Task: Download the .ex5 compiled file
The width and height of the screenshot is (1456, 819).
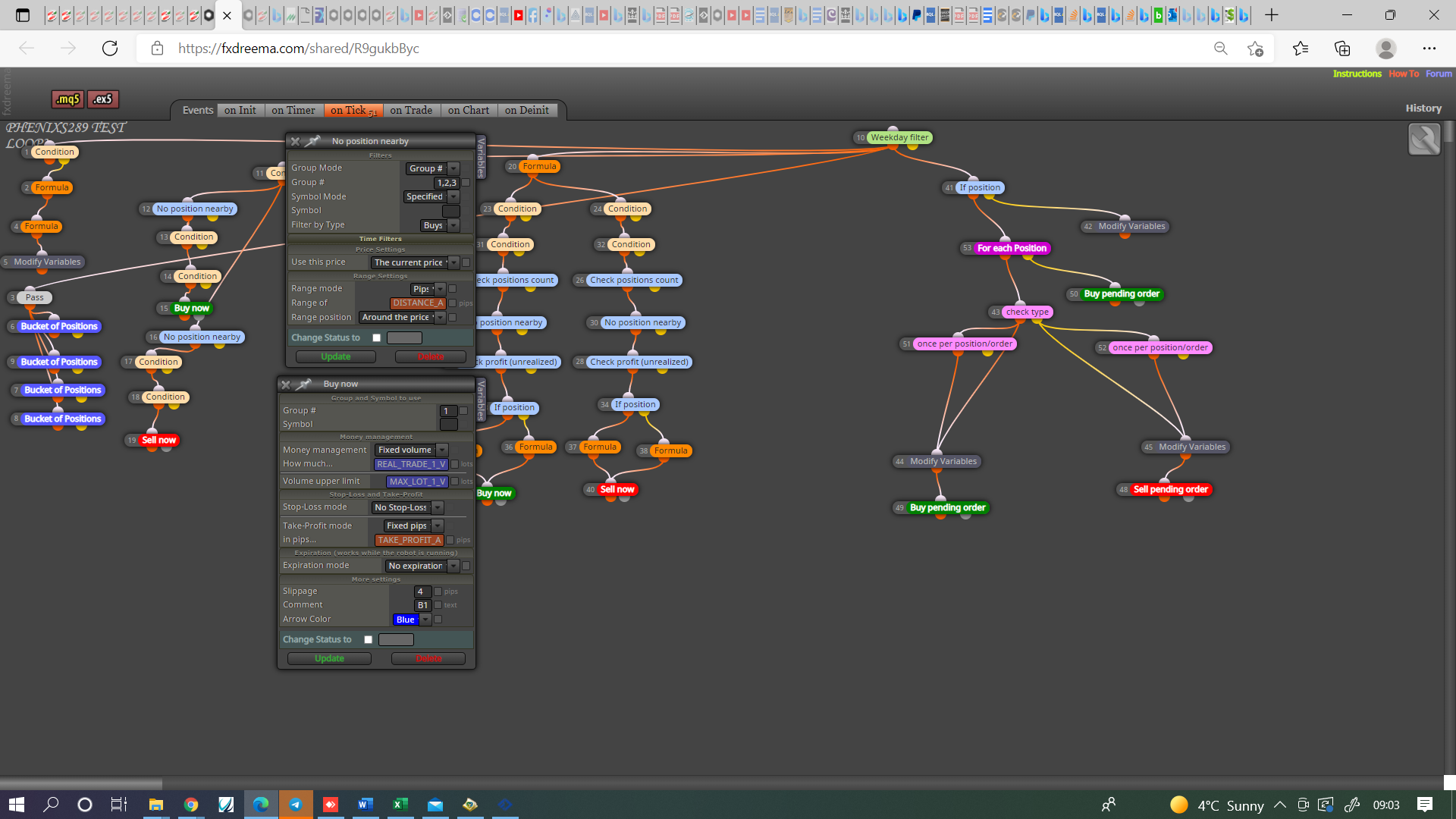Action: tap(103, 99)
